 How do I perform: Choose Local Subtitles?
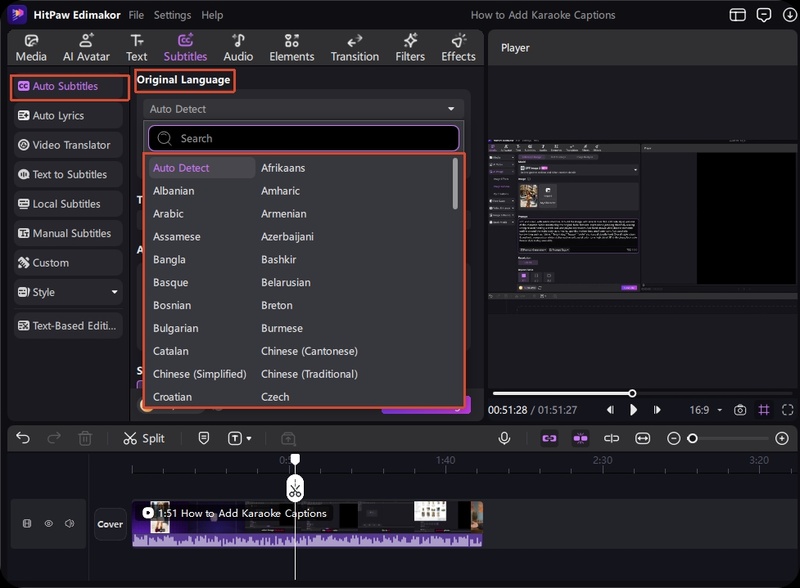click(x=68, y=204)
